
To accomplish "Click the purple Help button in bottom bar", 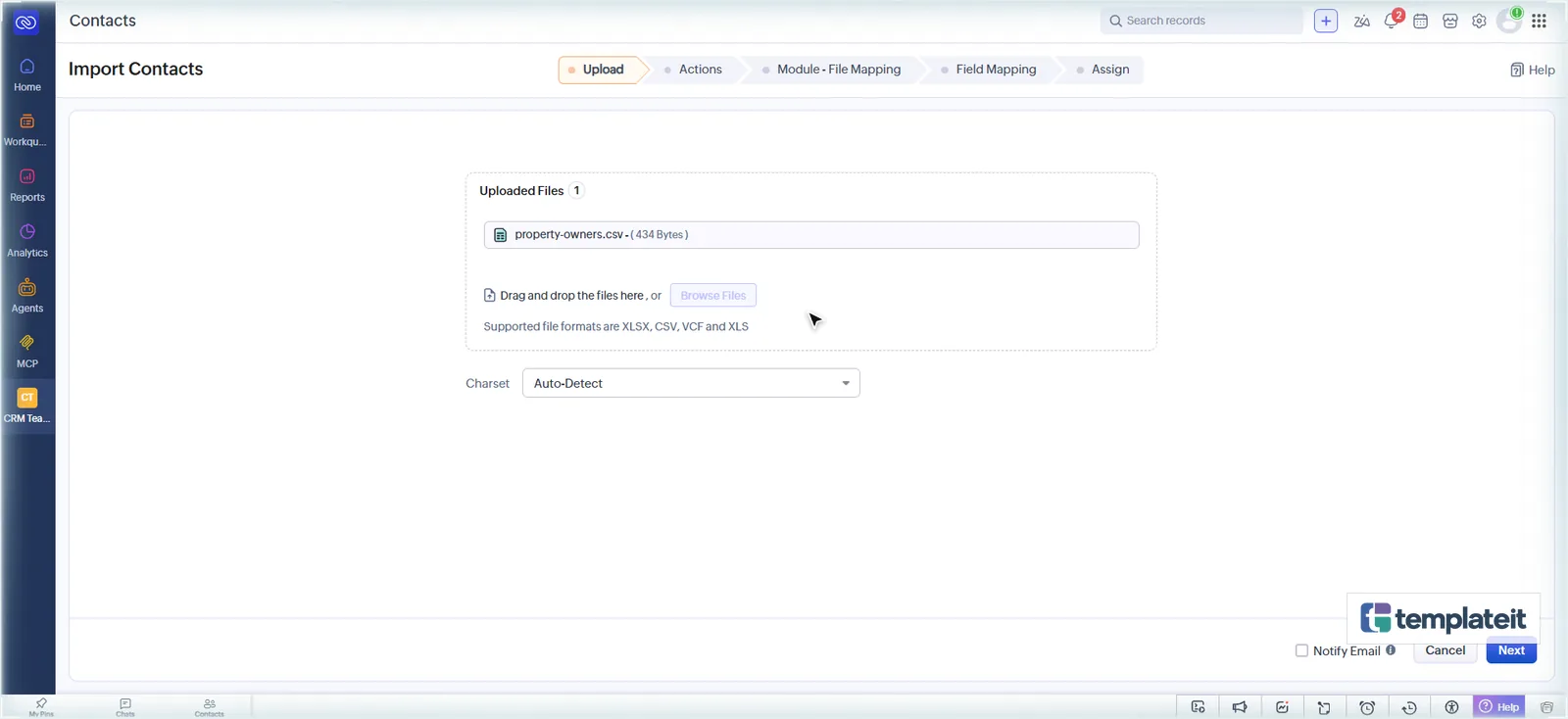I will [1499, 707].
